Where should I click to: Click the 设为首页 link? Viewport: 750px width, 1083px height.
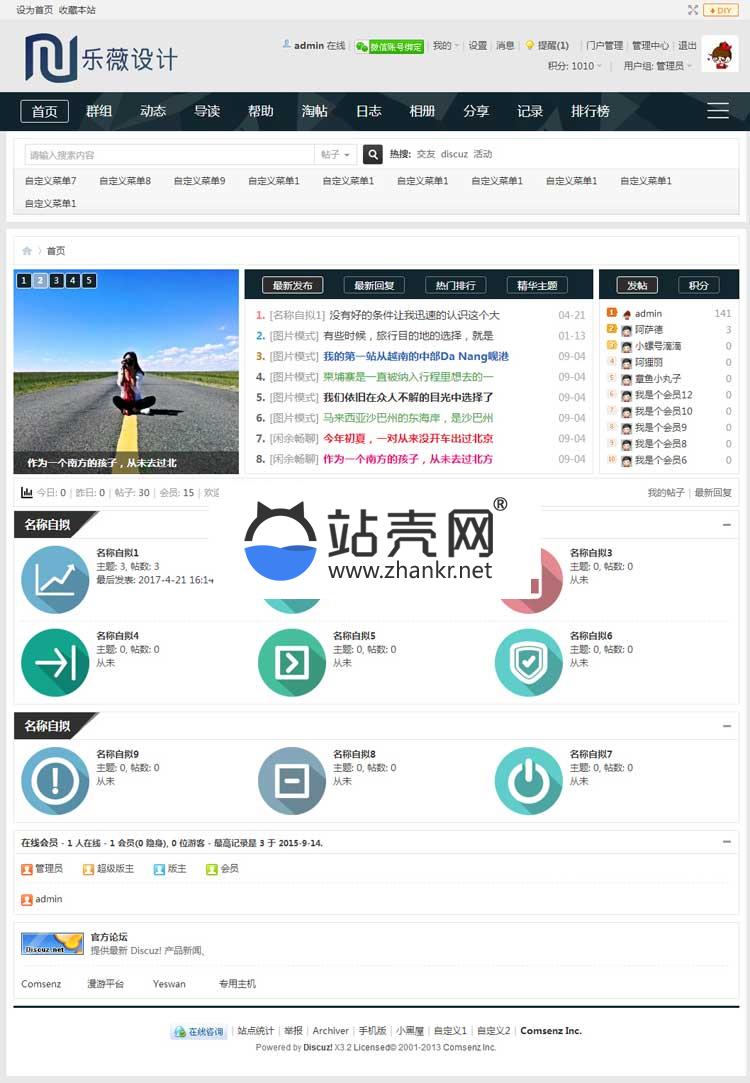coord(35,10)
